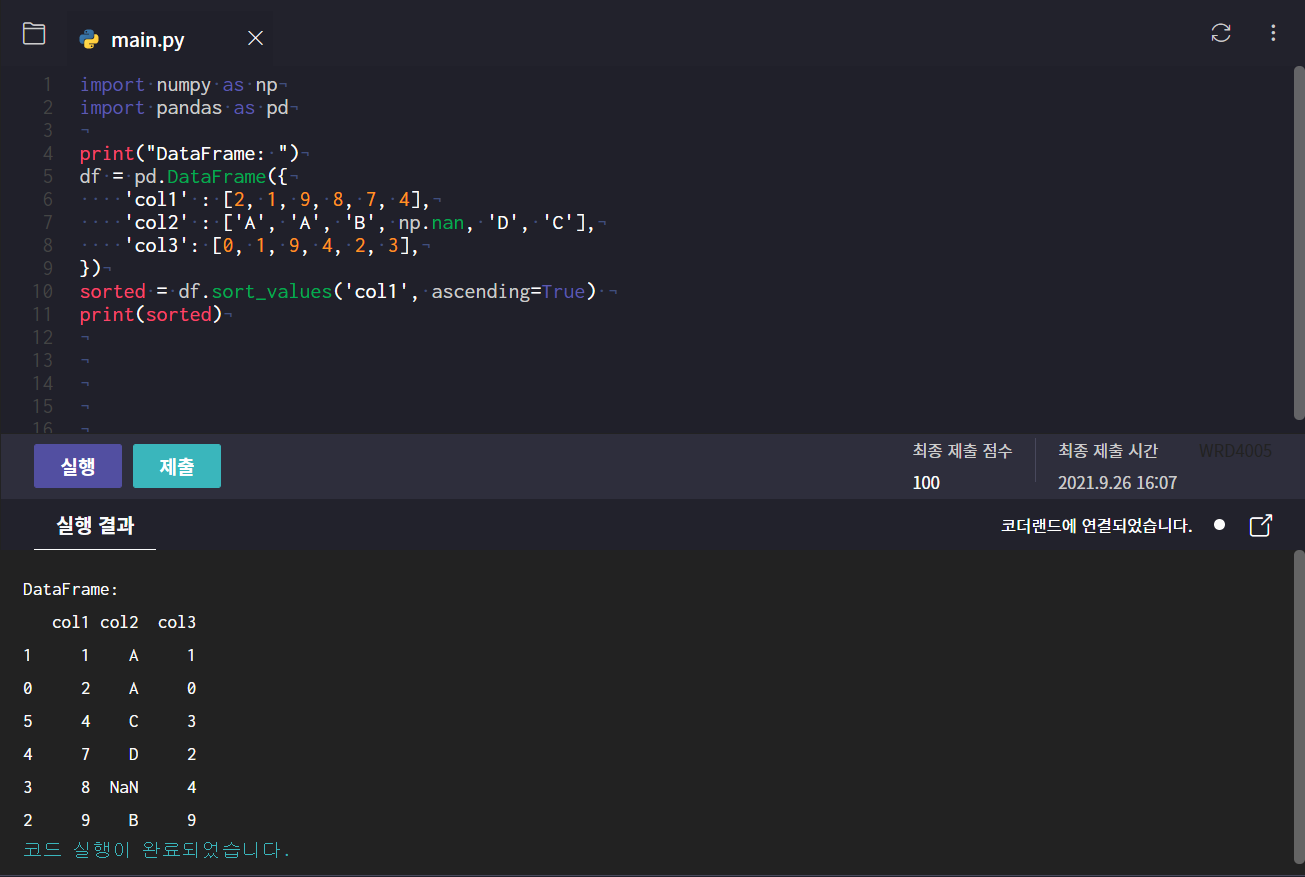The height and width of the screenshot is (877, 1305).
Task: Click the WRD4005 code label
Action: 1236,451
